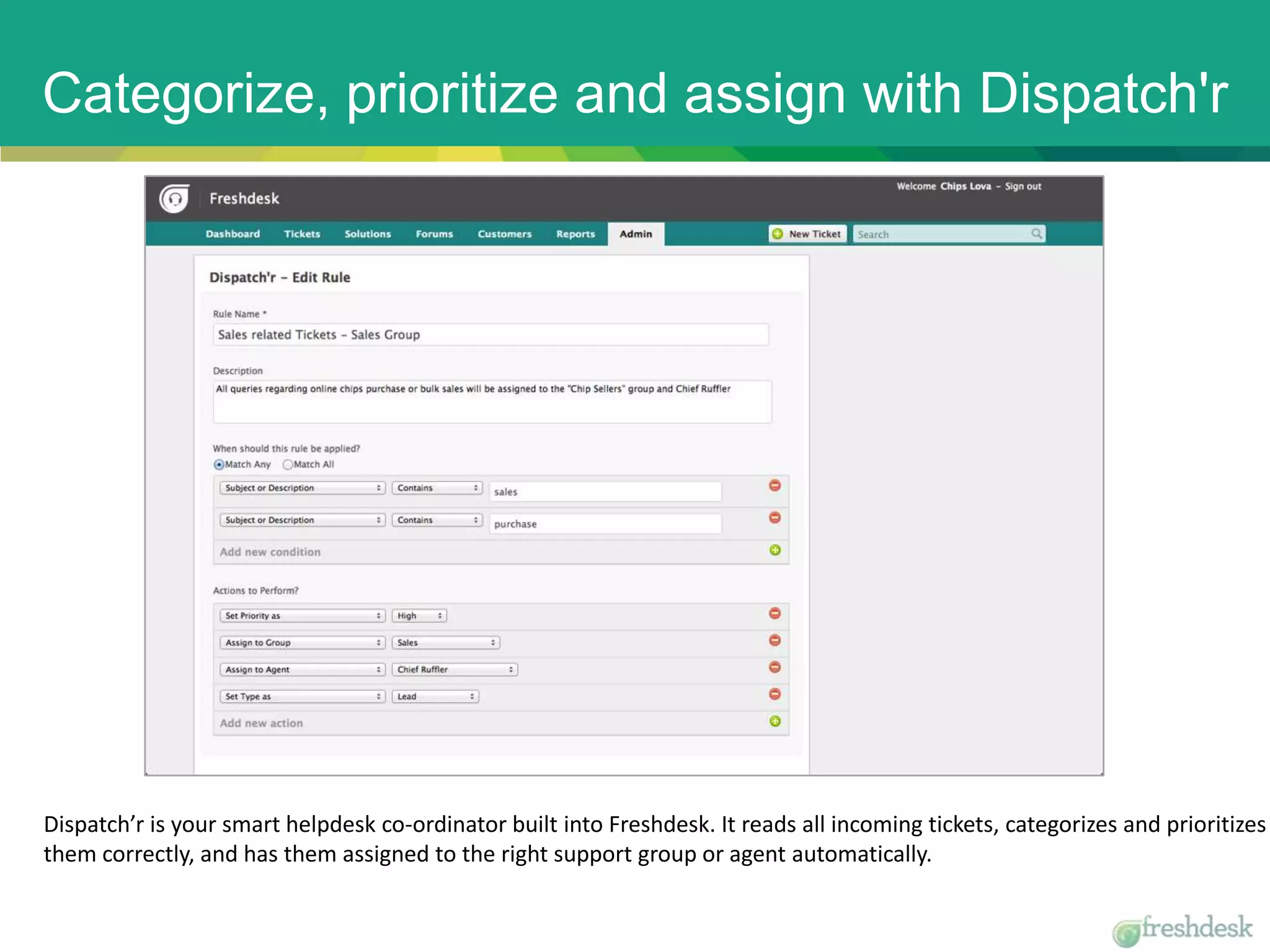
Task: Change the Lead type dropdown
Action: (435, 697)
